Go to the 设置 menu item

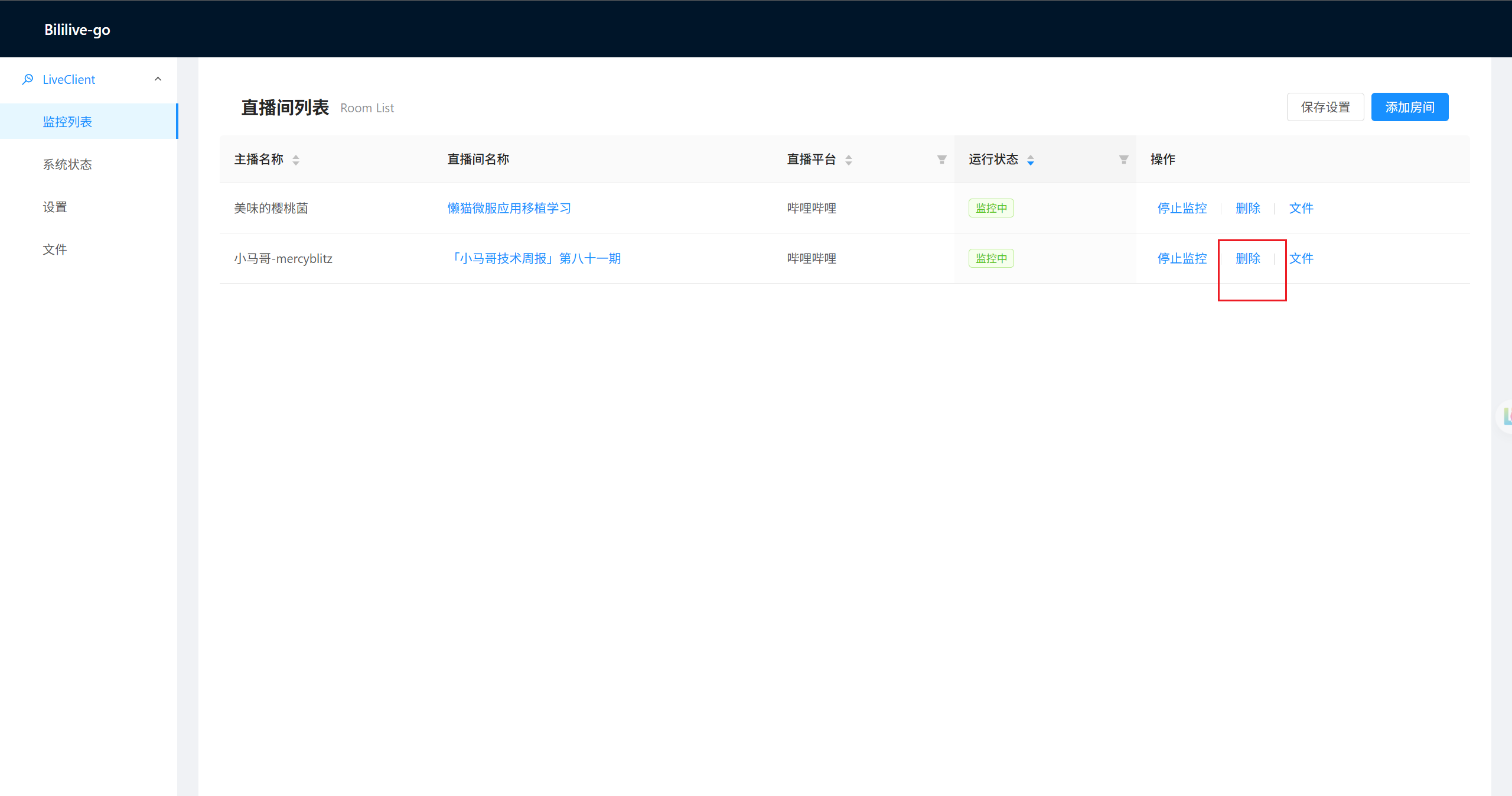point(89,207)
